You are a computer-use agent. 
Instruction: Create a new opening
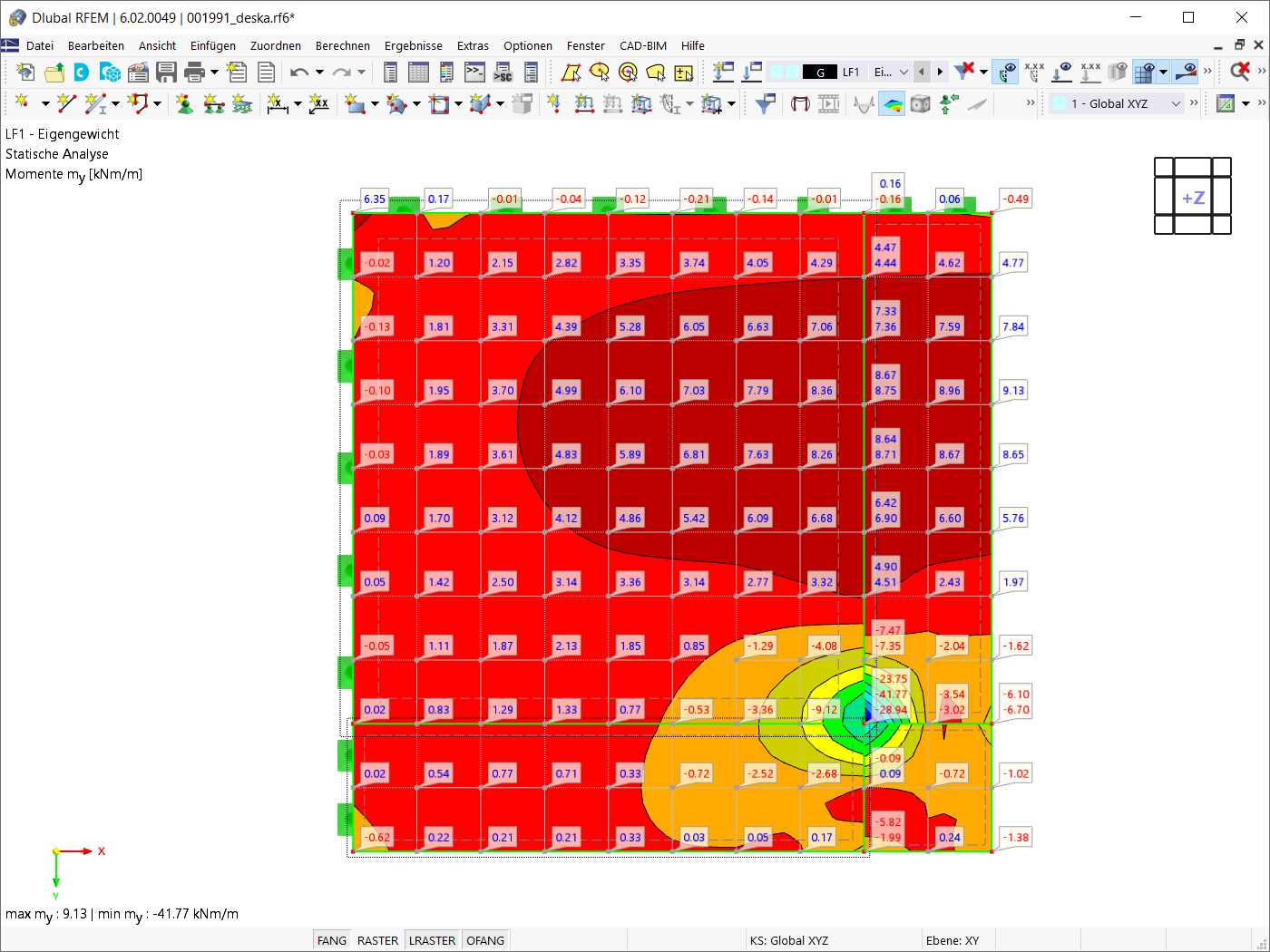(438, 103)
